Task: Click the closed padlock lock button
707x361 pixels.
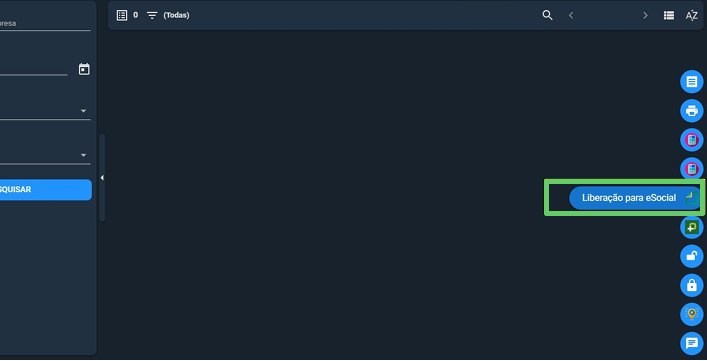Action: [x=692, y=285]
